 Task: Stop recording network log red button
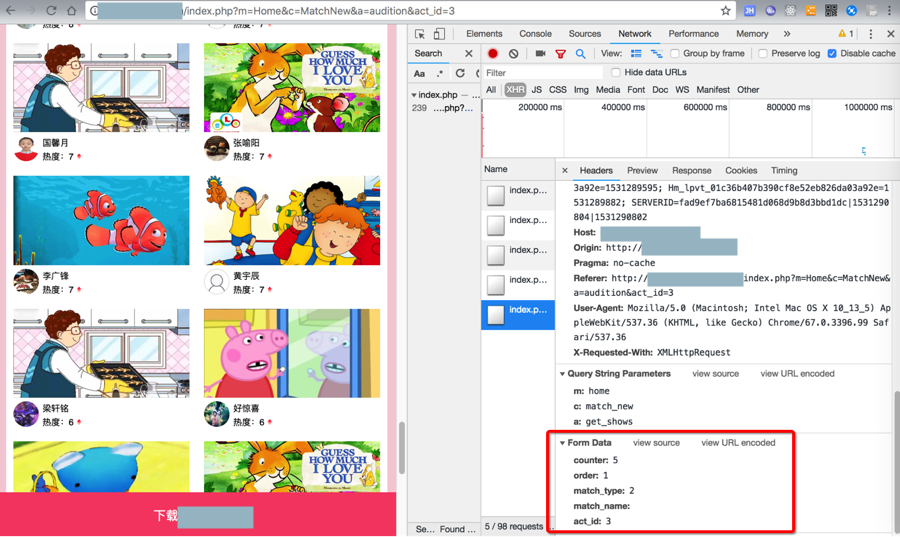point(492,53)
